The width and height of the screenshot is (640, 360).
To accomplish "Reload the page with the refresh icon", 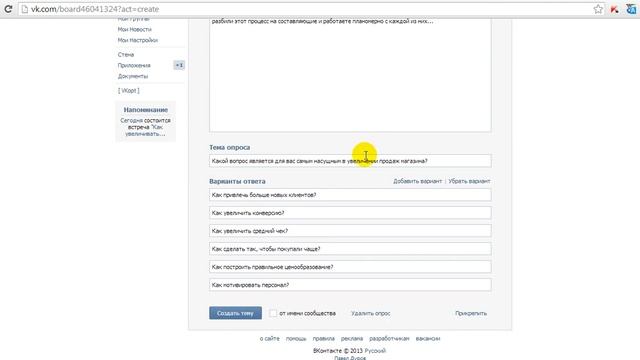I will pos(8,9).
